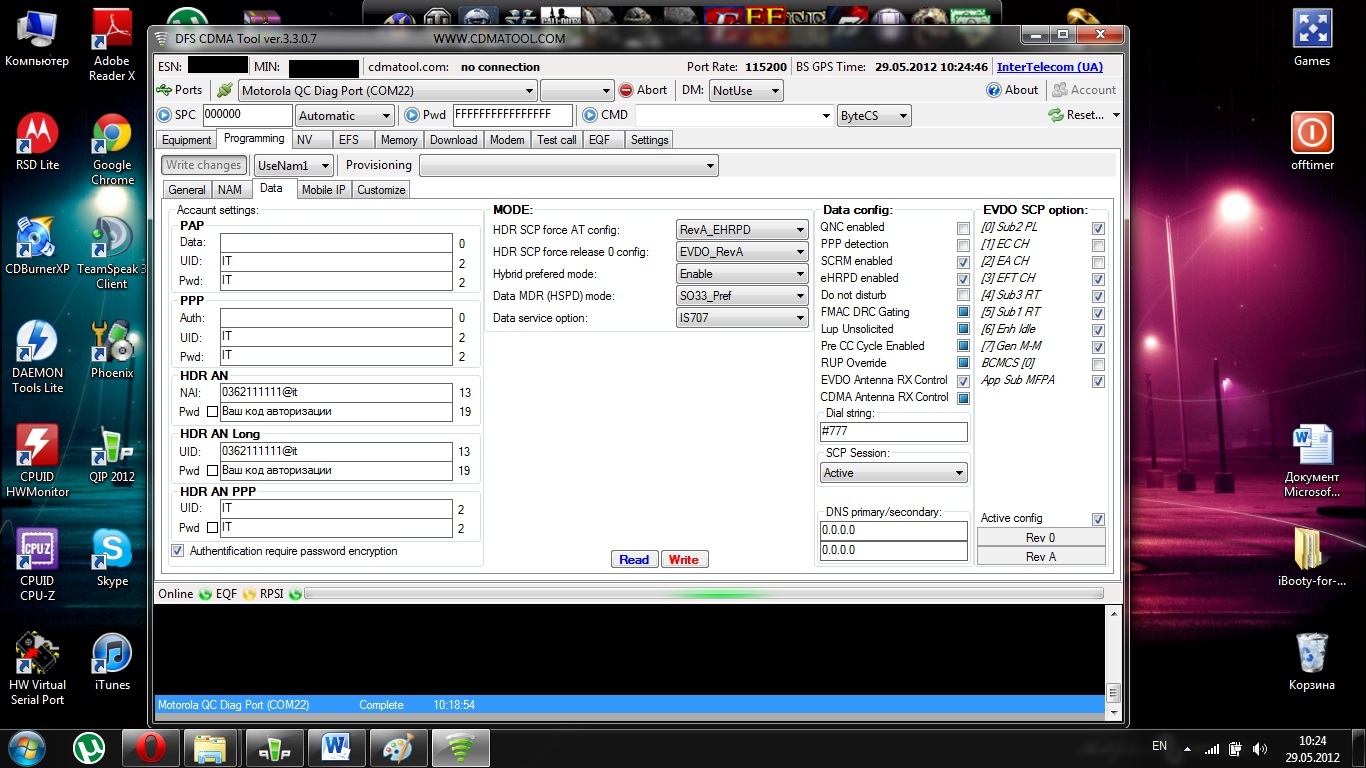This screenshot has height=768, width=1366.
Task: Open Hybrid prefered mode dropdown
Action: [x=742, y=274]
